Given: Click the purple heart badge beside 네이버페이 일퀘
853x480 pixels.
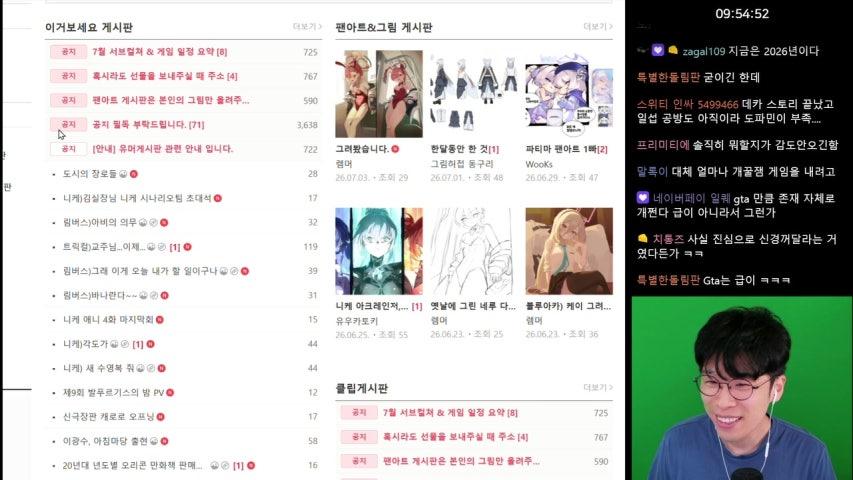Looking at the screenshot, I should [642, 198].
